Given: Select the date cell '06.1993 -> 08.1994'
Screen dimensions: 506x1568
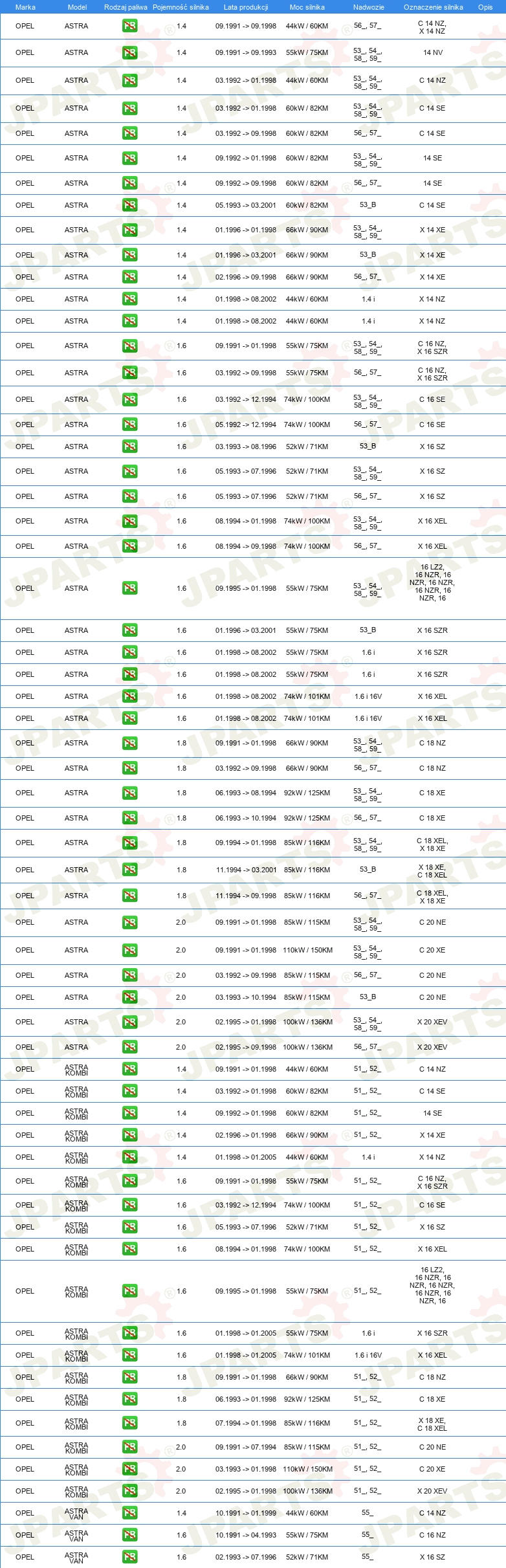Looking at the screenshot, I should 246,793.
